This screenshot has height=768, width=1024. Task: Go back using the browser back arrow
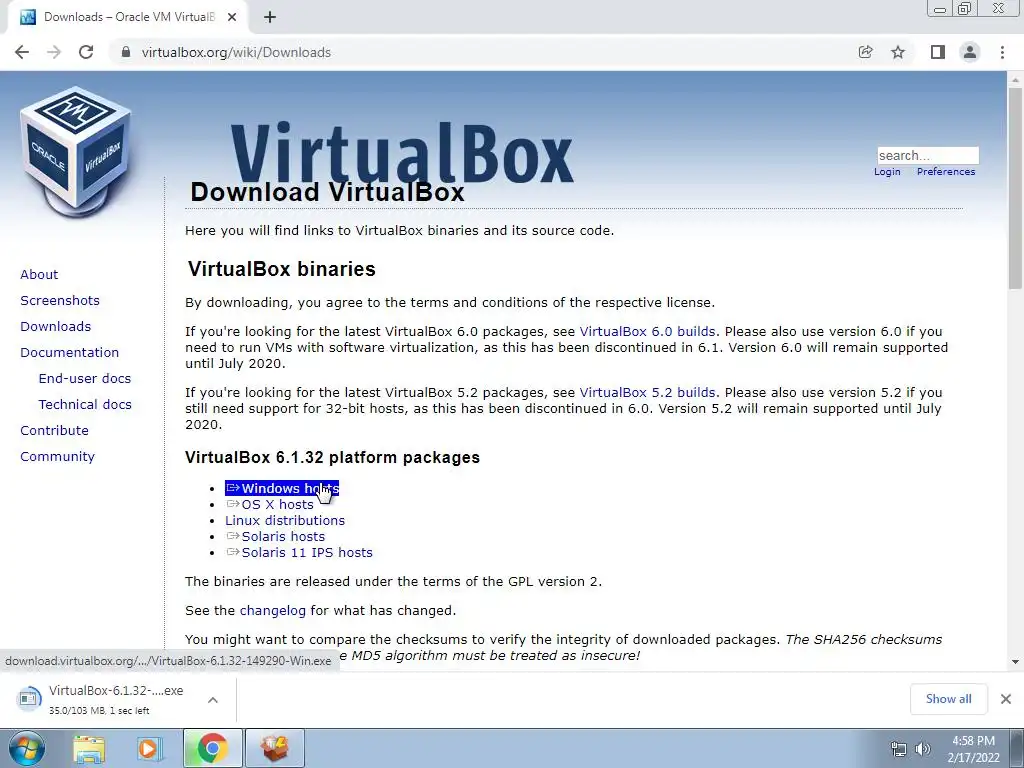point(22,52)
